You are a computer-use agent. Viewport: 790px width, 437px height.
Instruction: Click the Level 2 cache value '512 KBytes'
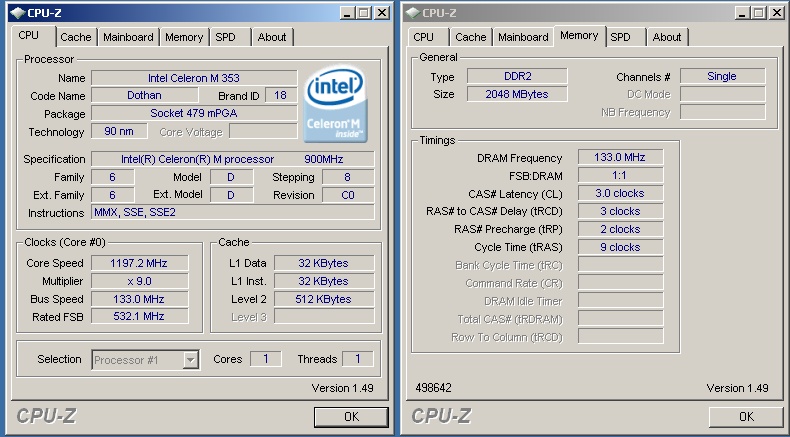(x=324, y=299)
